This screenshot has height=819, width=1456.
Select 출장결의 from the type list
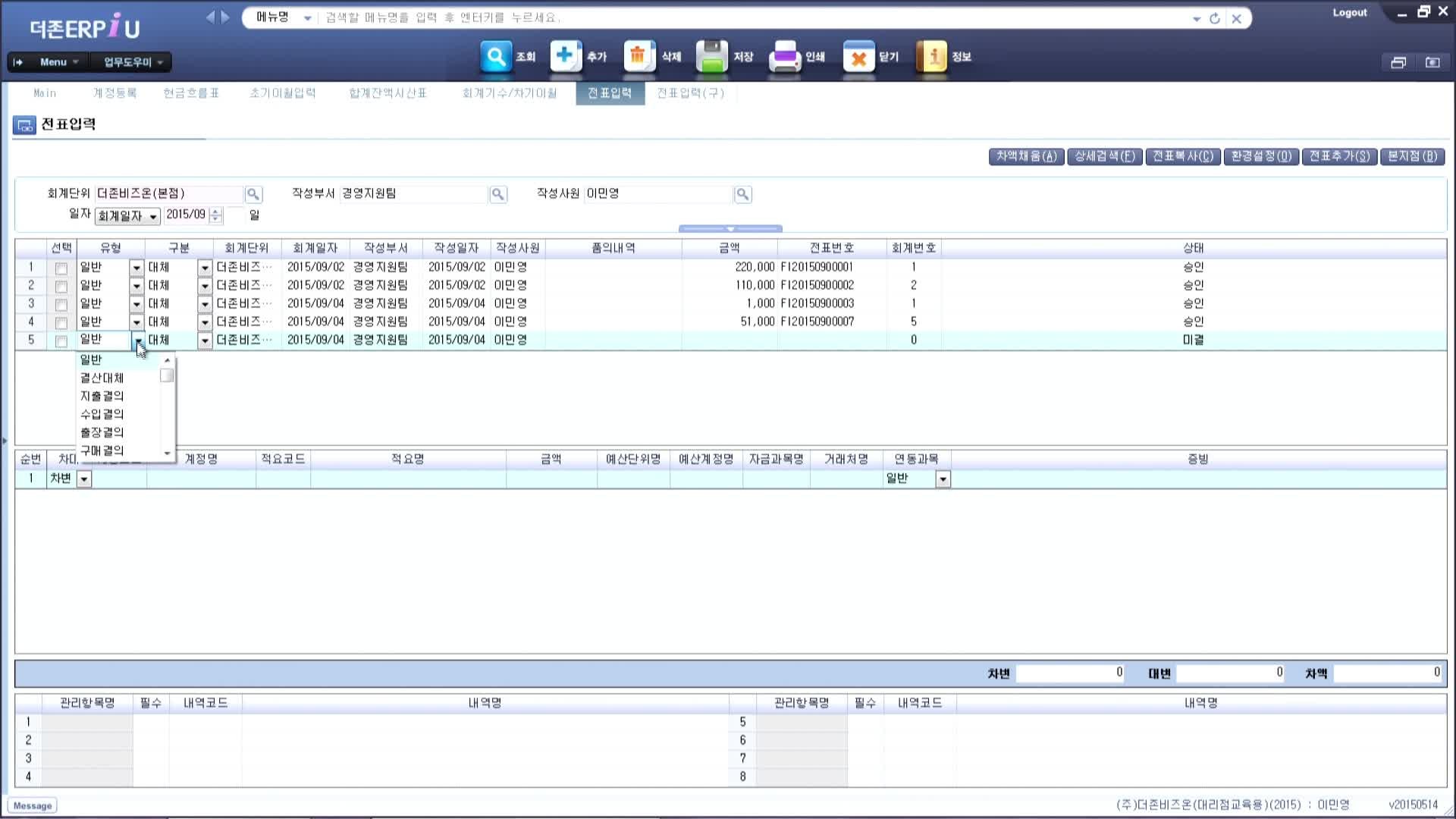click(x=102, y=432)
